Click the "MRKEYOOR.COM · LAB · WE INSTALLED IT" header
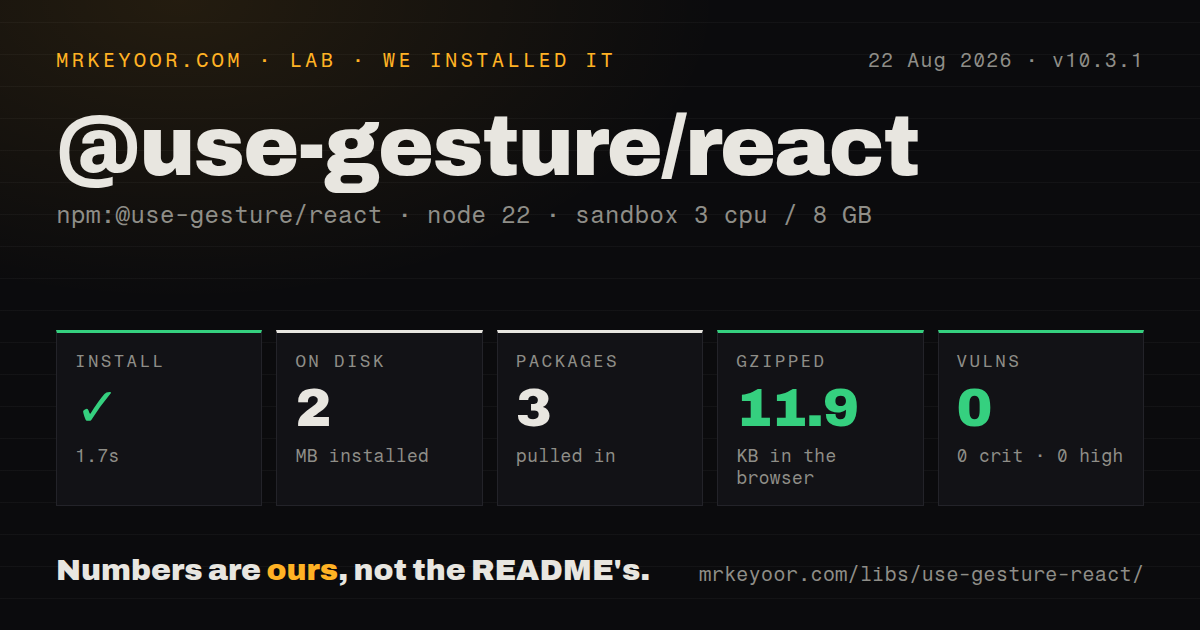 [335, 61]
